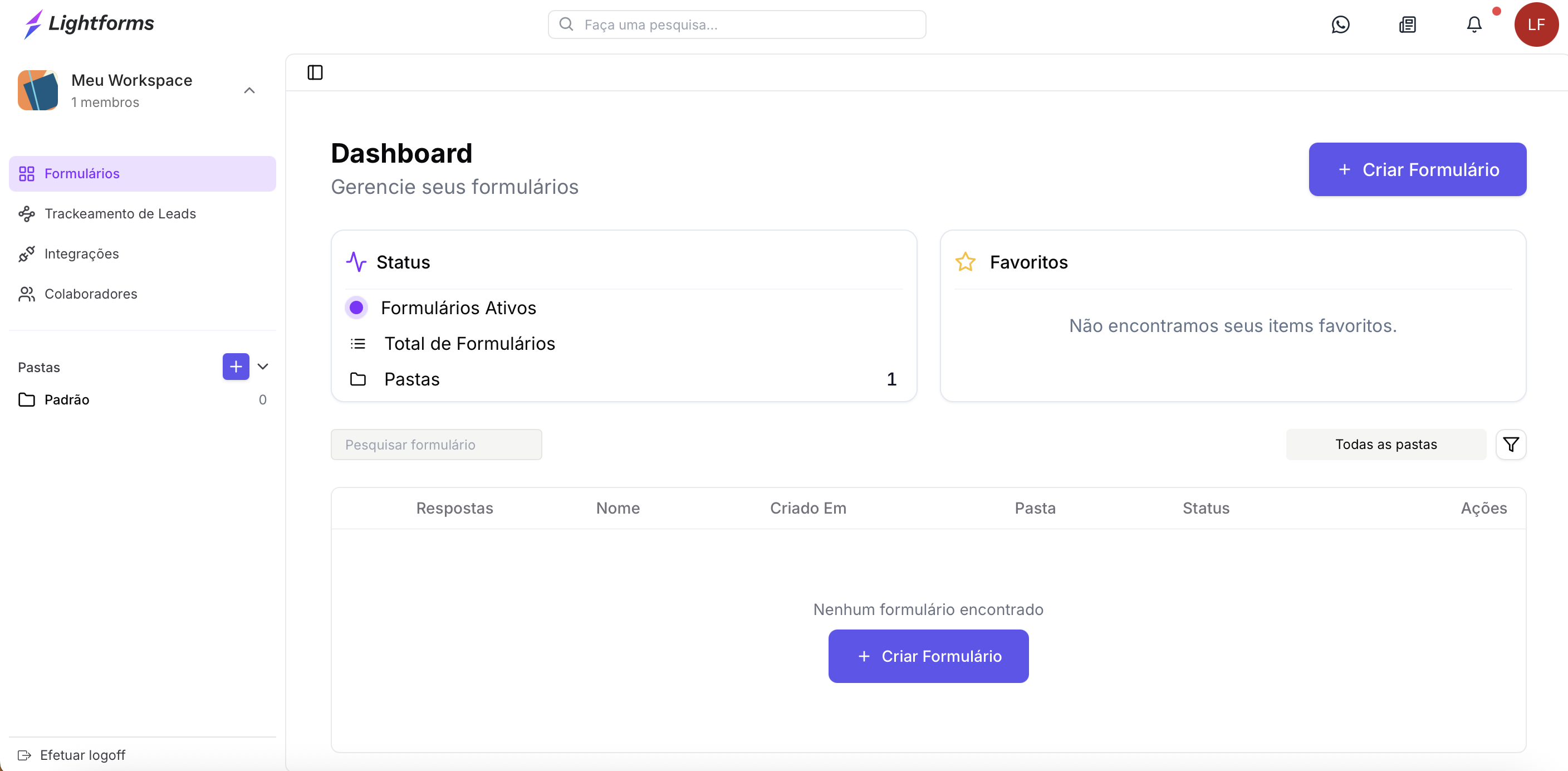Click the Meu Workspace thumbnail

(38, 90)
